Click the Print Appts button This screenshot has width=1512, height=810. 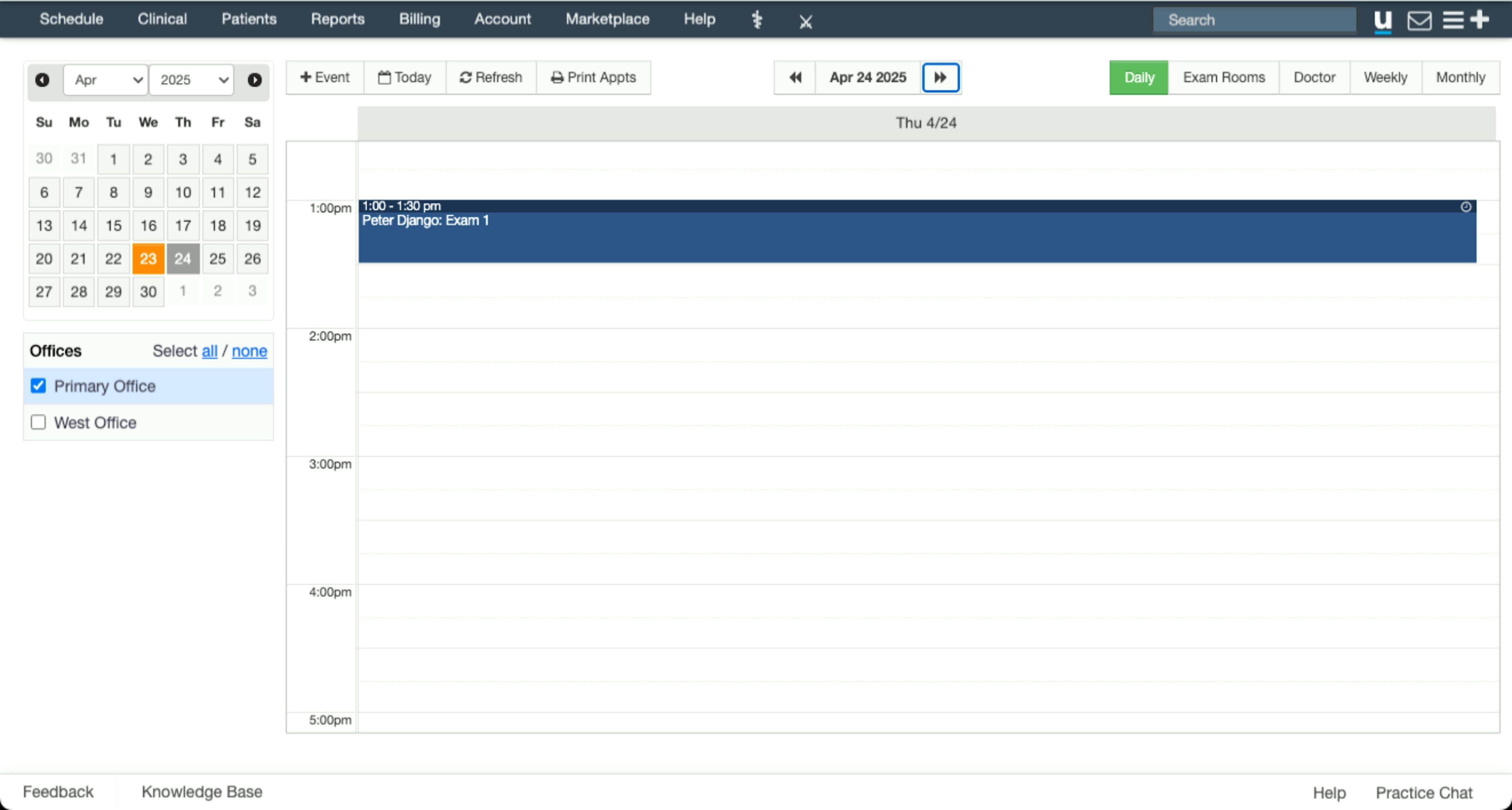593,77
